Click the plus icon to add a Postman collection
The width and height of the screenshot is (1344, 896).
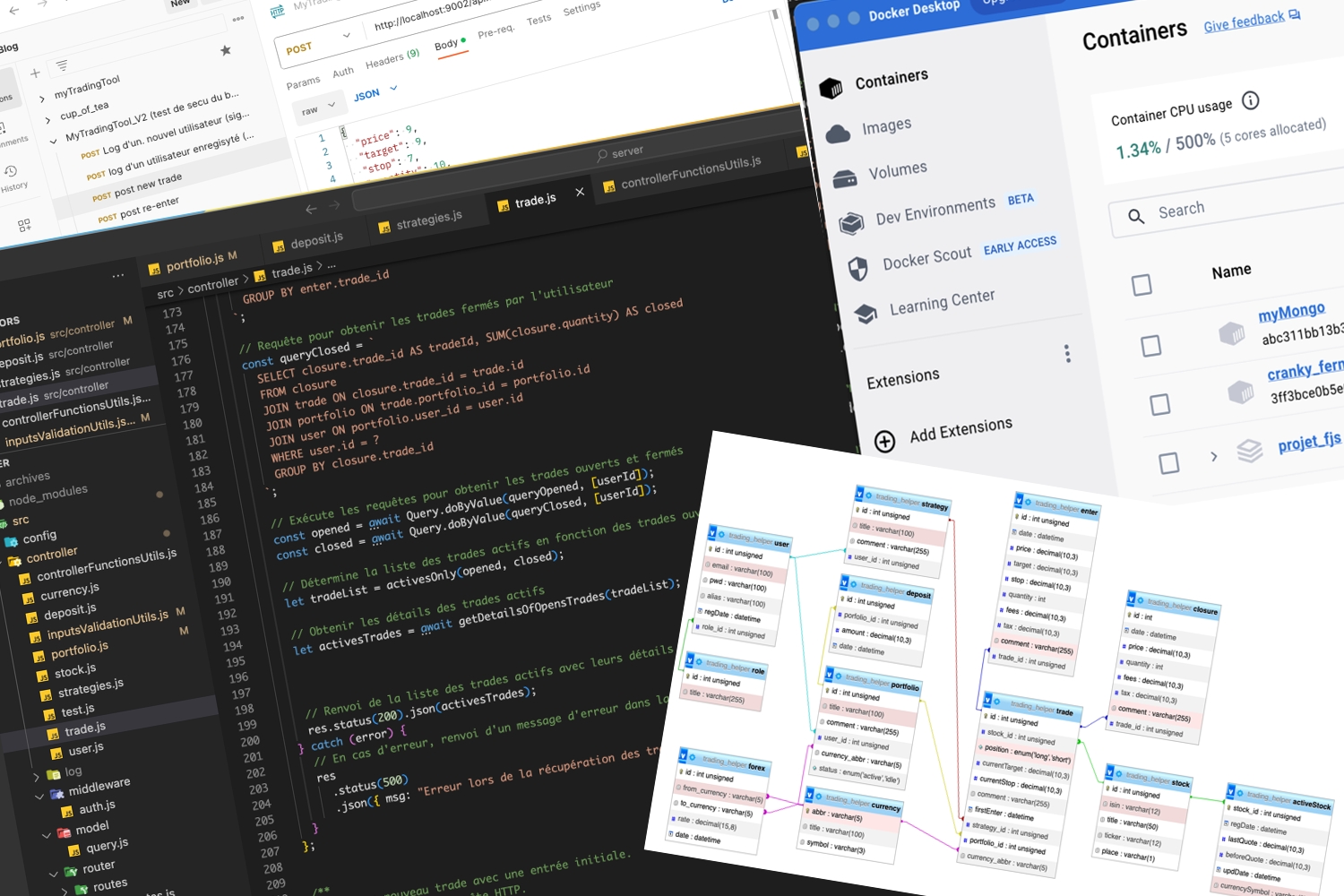point(35,73)
